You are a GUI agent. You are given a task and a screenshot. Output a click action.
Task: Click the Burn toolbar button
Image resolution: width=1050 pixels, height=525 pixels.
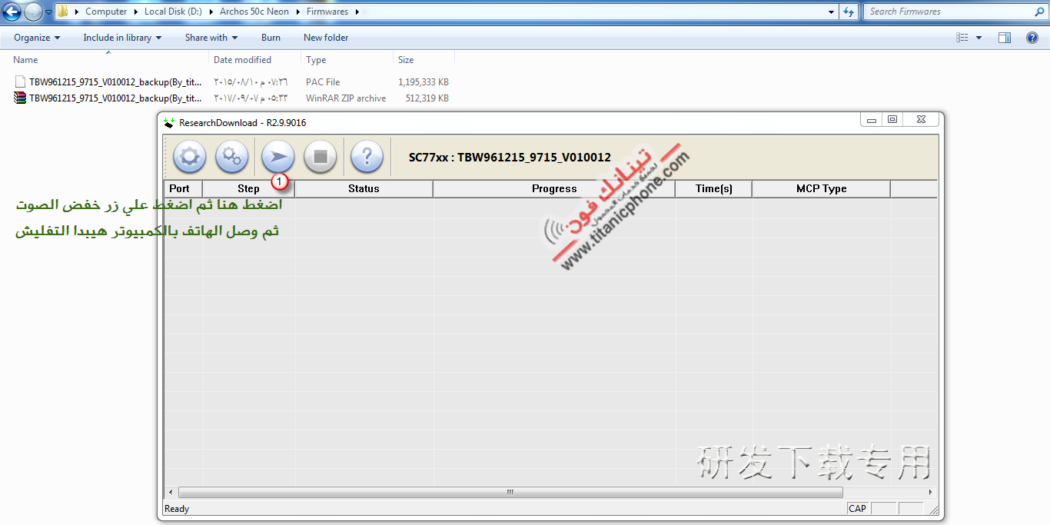(271, 38)
